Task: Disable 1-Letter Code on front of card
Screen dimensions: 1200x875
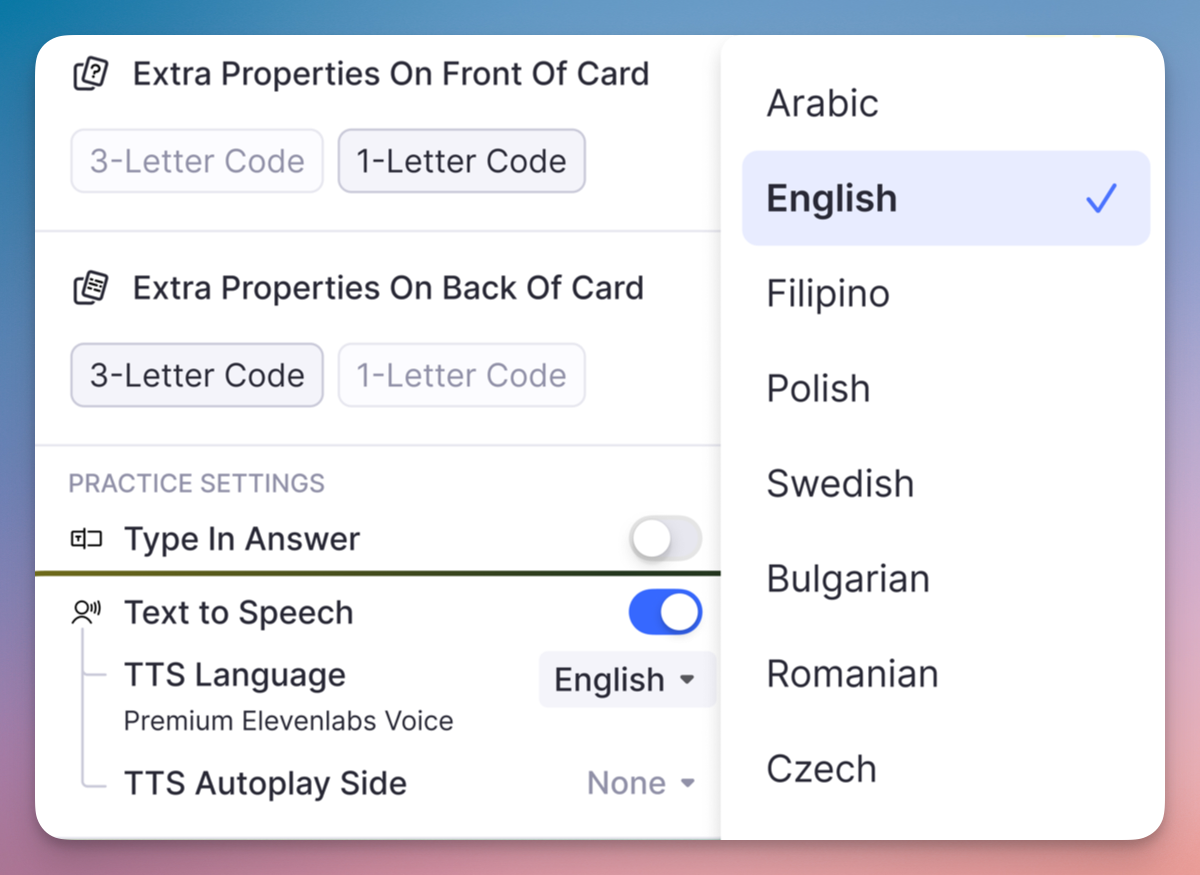Action: [461, 161]
